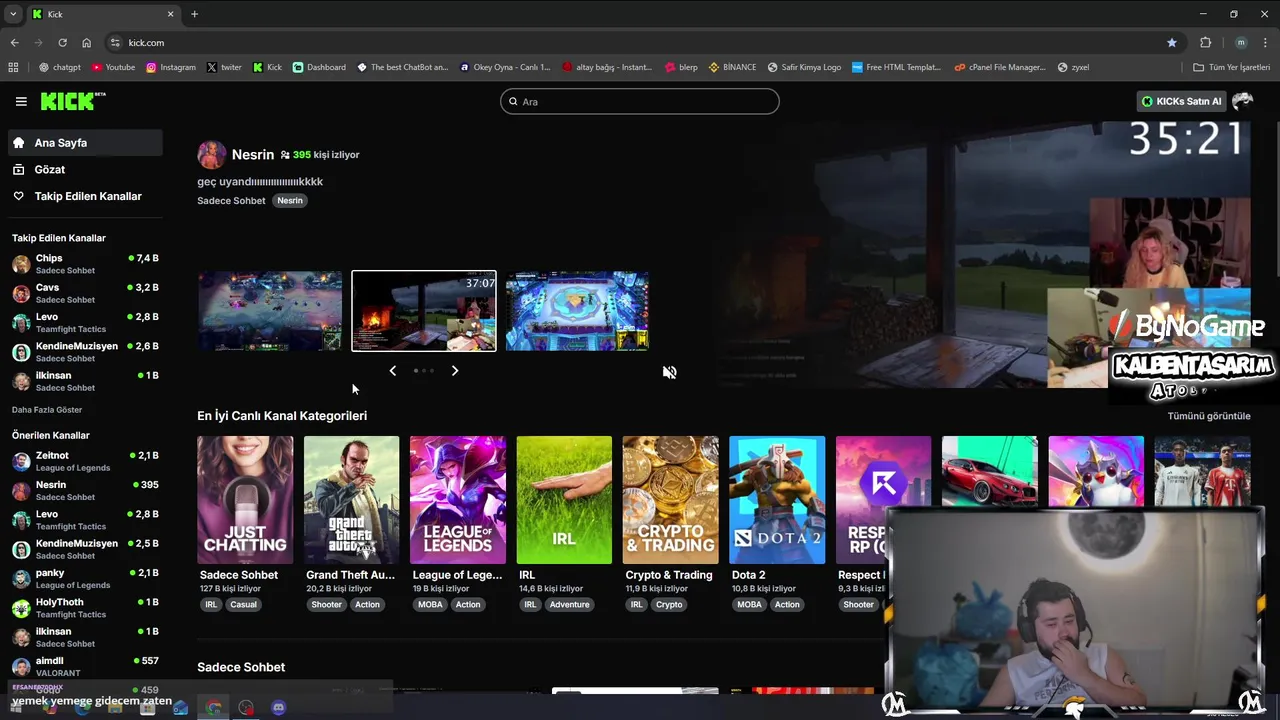
Task: Select the fireplace carousel thumbnail showing 37:07
Action: click(424, 311)
